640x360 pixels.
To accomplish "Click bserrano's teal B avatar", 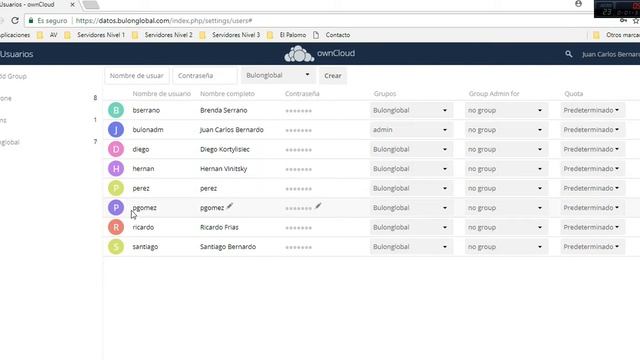I will [x=116, y=110].
